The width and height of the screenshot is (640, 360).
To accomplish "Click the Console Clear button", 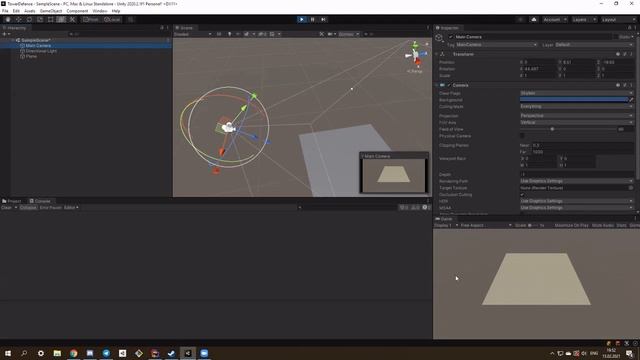I will tap(7, 207).
